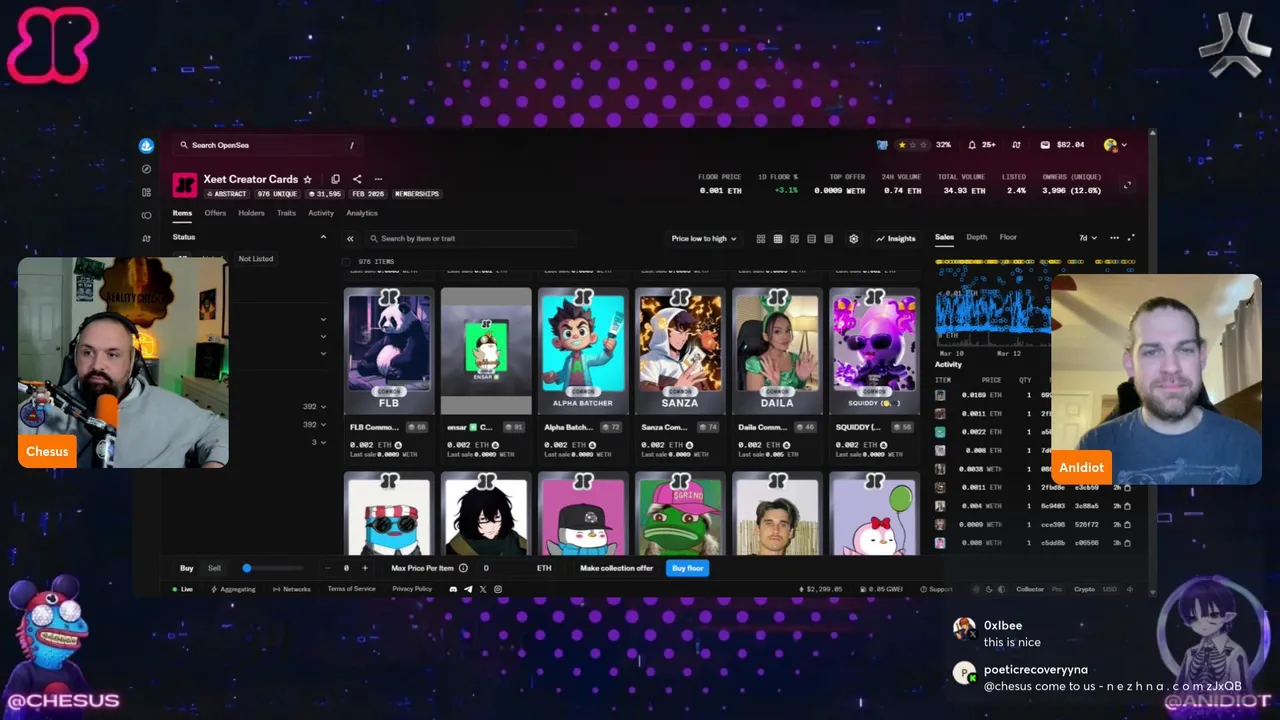Open the 7d time range dropdown
The width and height of the screenshot is (1280, 720).
pos(1087,238)
